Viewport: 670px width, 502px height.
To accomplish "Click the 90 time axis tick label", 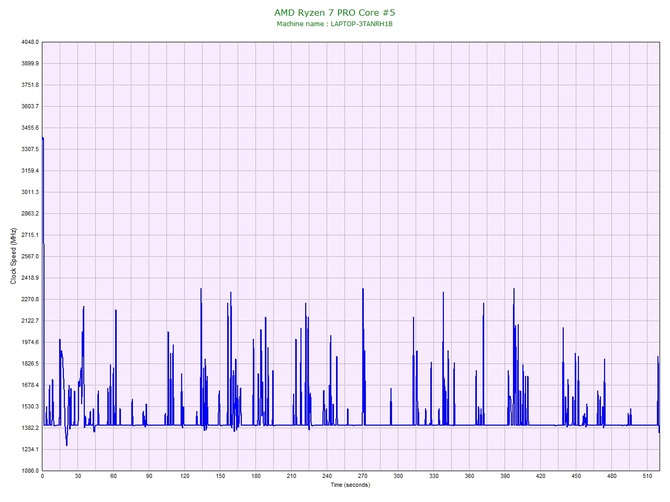I will click(x=149, y=476).
